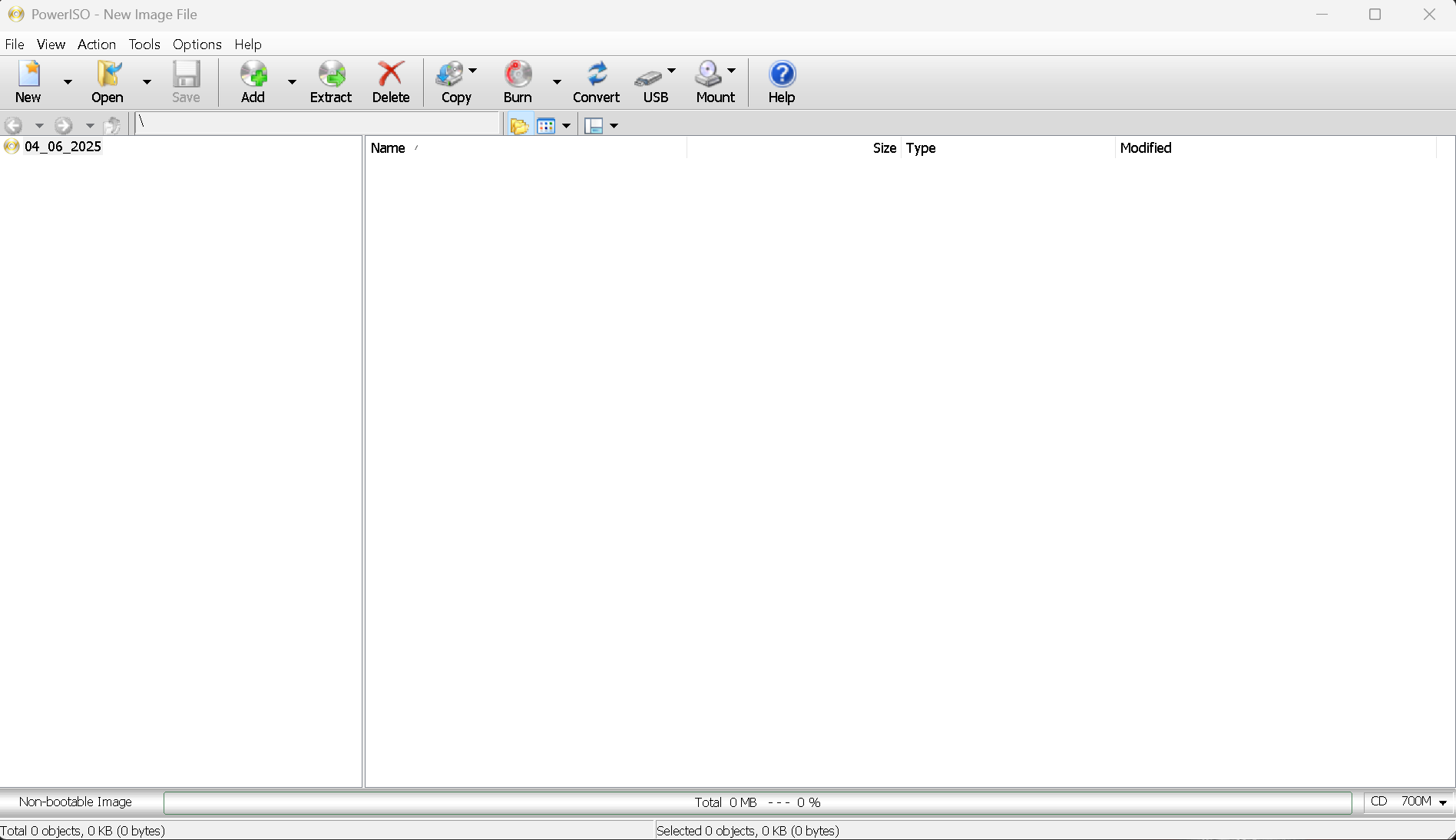Sort by the Modified column header
Screen dimensions: 1456x840
(x=1276, y=148)
